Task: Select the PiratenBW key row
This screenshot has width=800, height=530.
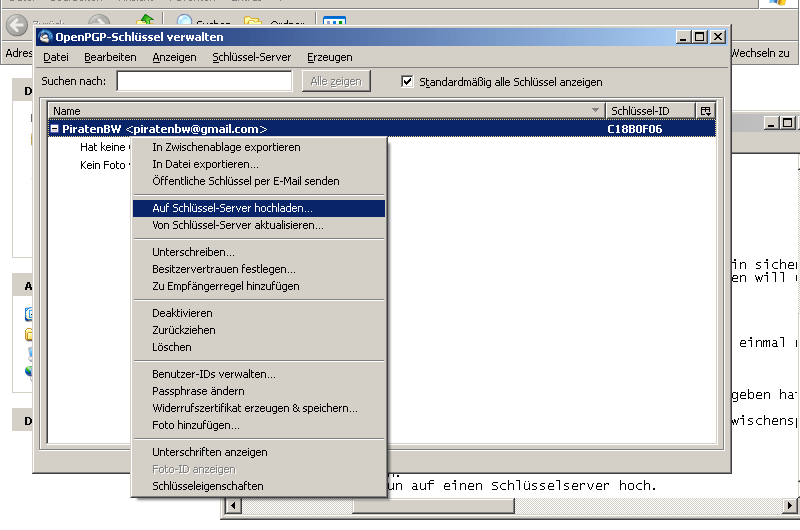Action: pyautogui.click(x=382, y=129)
